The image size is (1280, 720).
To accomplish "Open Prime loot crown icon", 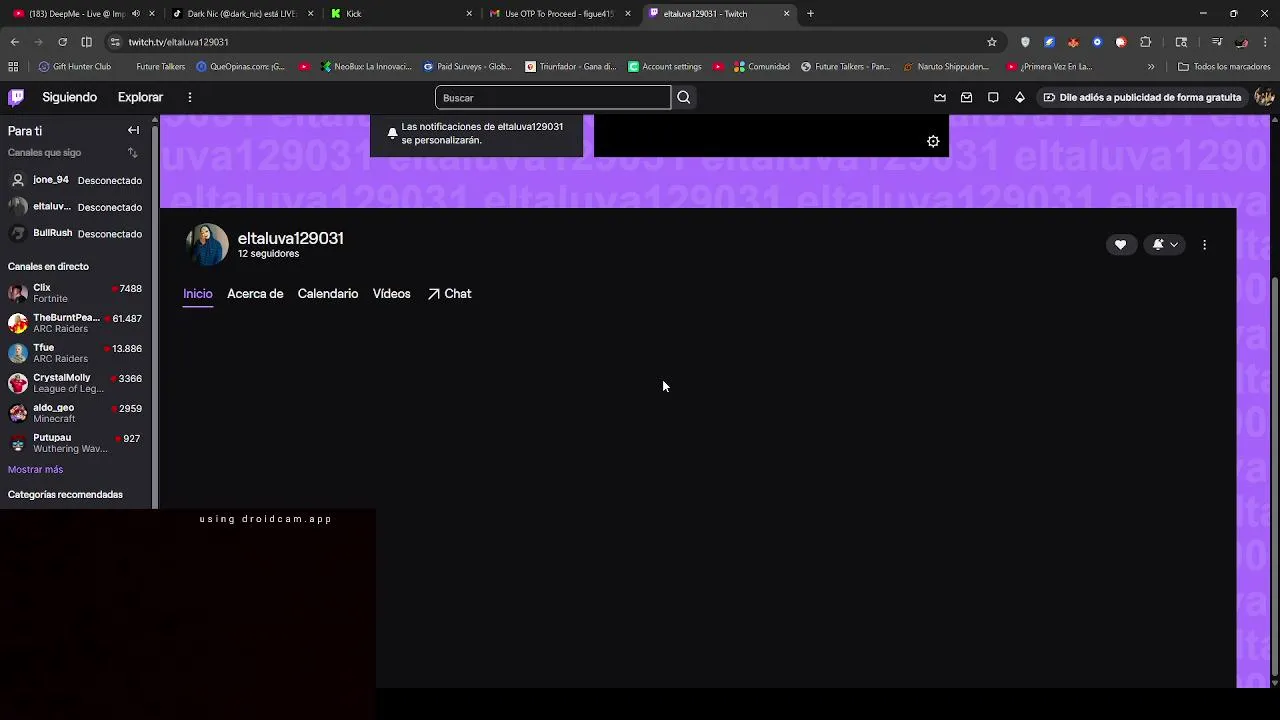I will [940, 97].
